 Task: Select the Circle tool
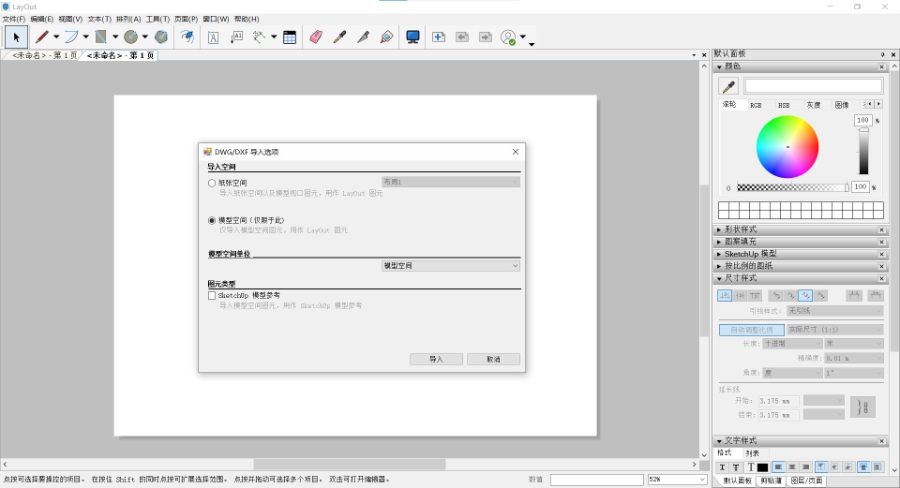pos(131,37)
